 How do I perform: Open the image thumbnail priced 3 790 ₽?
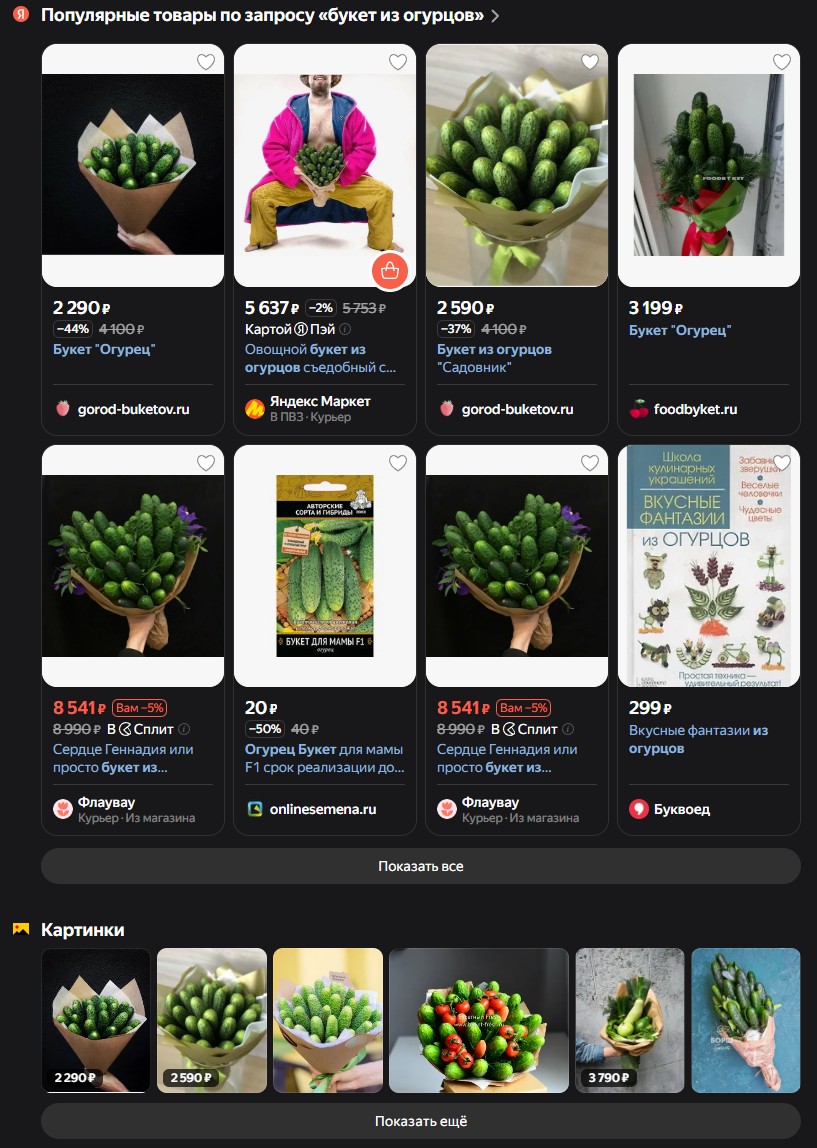tap(630, 1021)
